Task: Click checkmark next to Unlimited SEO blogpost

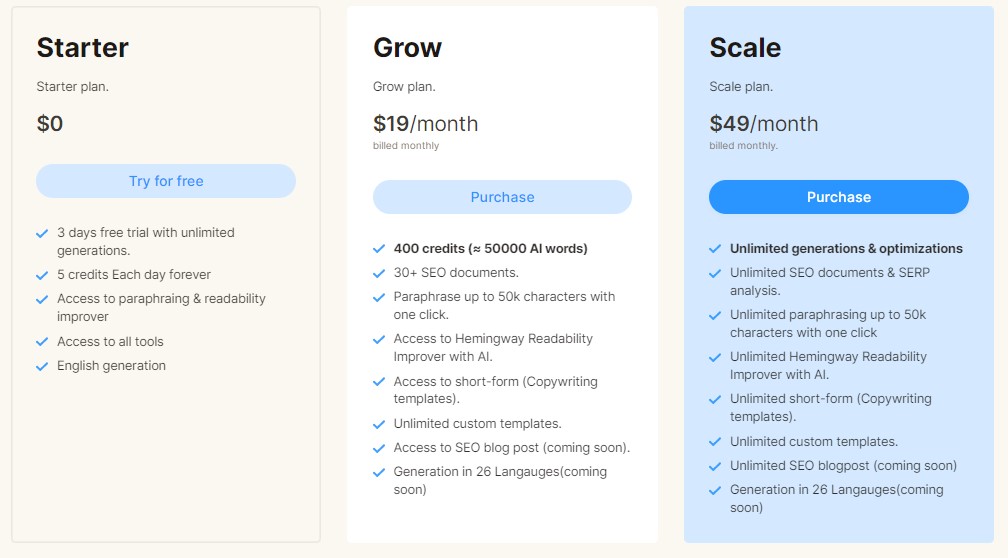Action: [x=715, y=466]
